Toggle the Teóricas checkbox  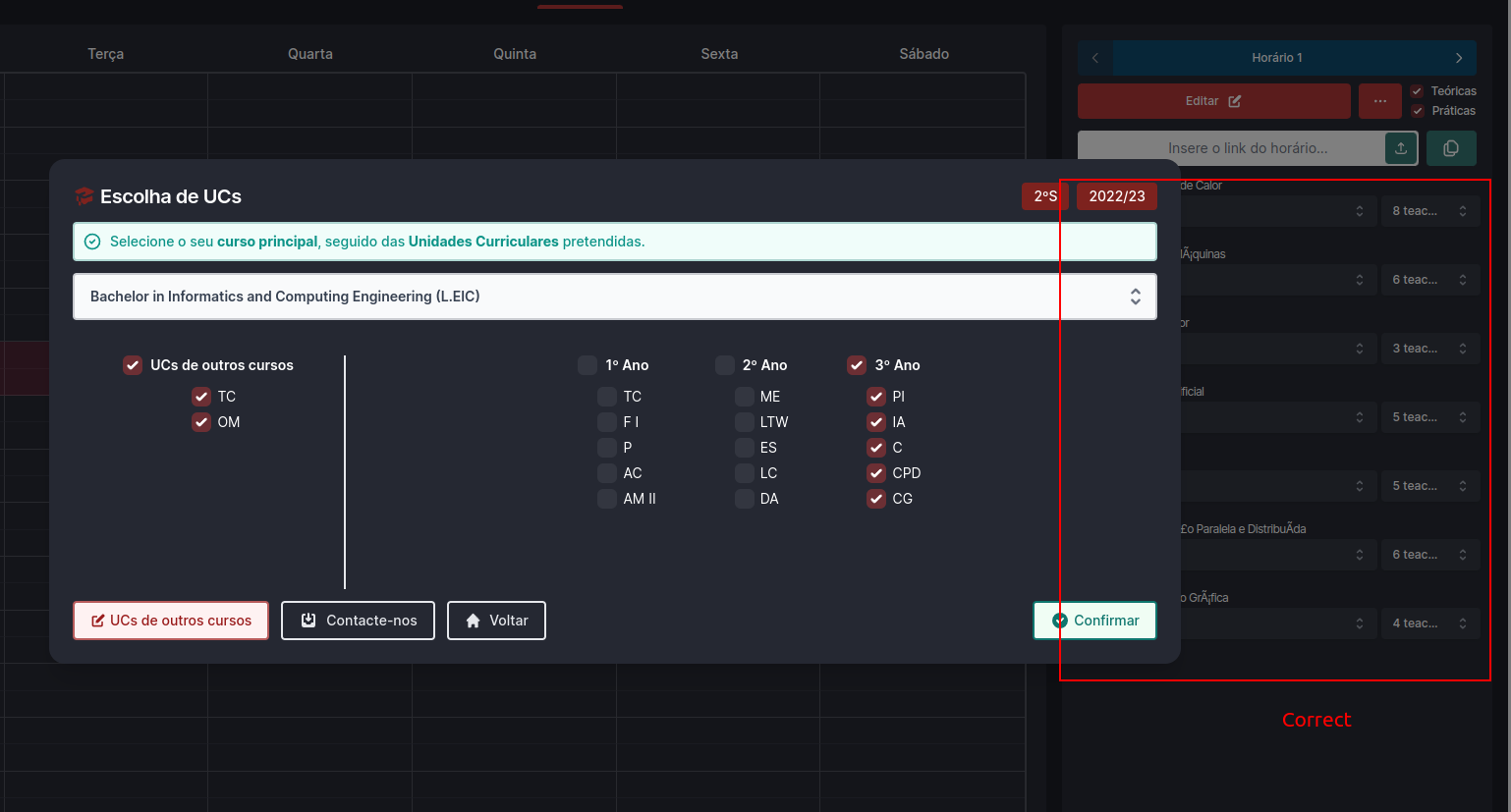[x=1418, y=91]
